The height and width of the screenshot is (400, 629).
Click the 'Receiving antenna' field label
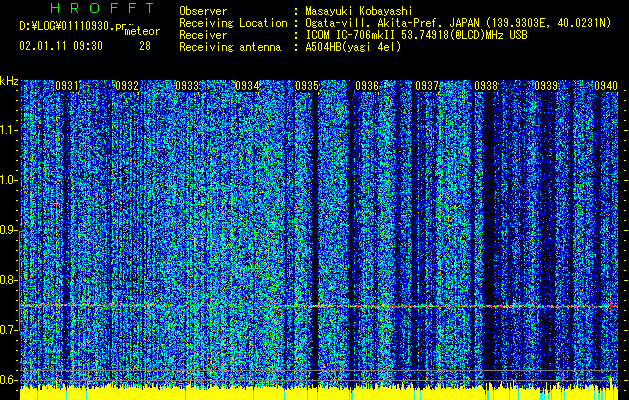pyautogui.click(x=230, y=47)
